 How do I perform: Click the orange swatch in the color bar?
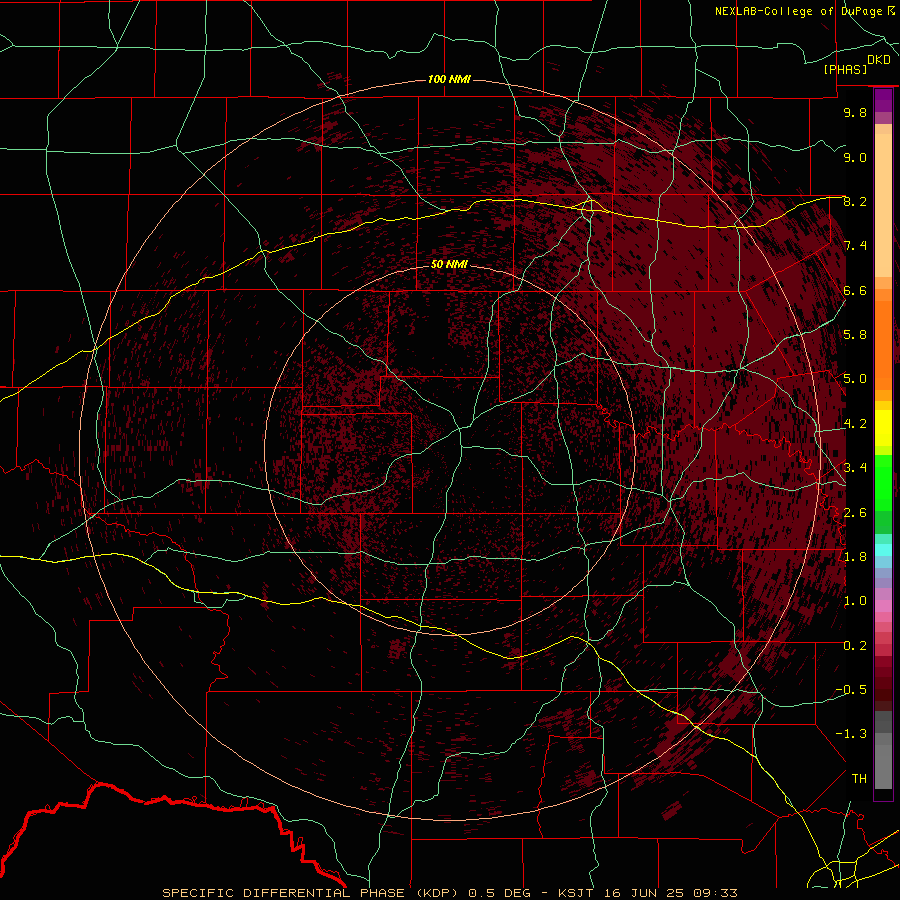(883, 344)
